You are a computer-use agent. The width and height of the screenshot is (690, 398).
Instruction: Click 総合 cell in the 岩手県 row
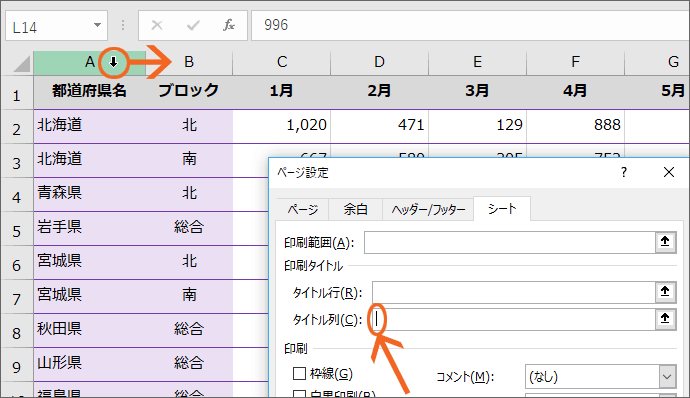(x=189, y=228)
